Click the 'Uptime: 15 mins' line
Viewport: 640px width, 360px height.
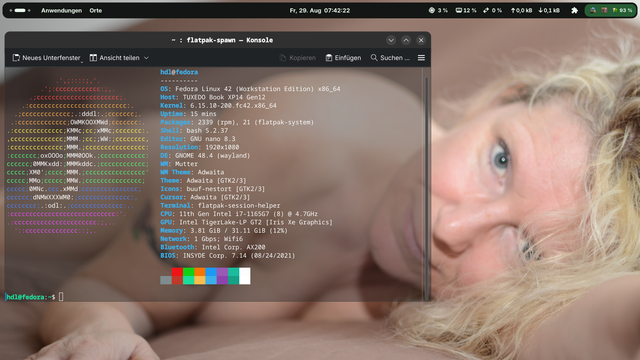(x=188, y=114)
